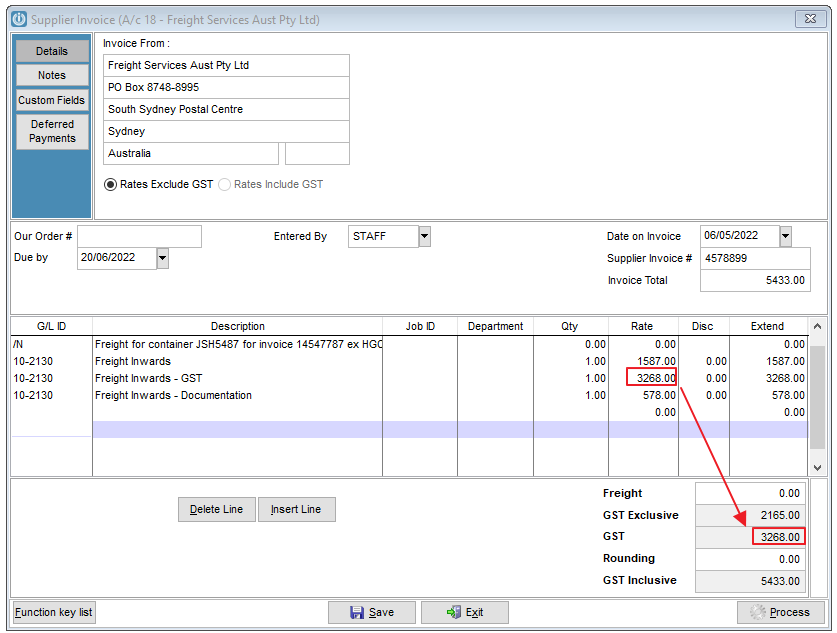Click the 3268.00 rate cell
This screenshot has height=633, width=837.
[643, 378]
